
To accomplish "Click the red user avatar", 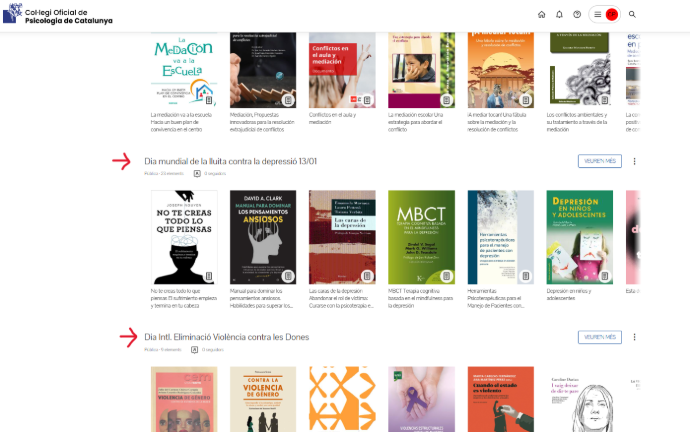I will (x=611, y=15).
